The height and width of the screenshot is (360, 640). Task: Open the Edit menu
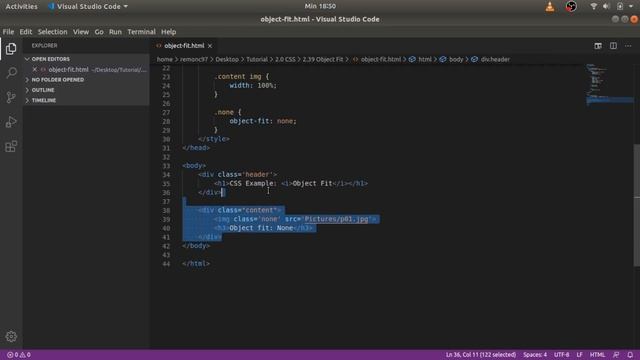[x=25, y=32]
